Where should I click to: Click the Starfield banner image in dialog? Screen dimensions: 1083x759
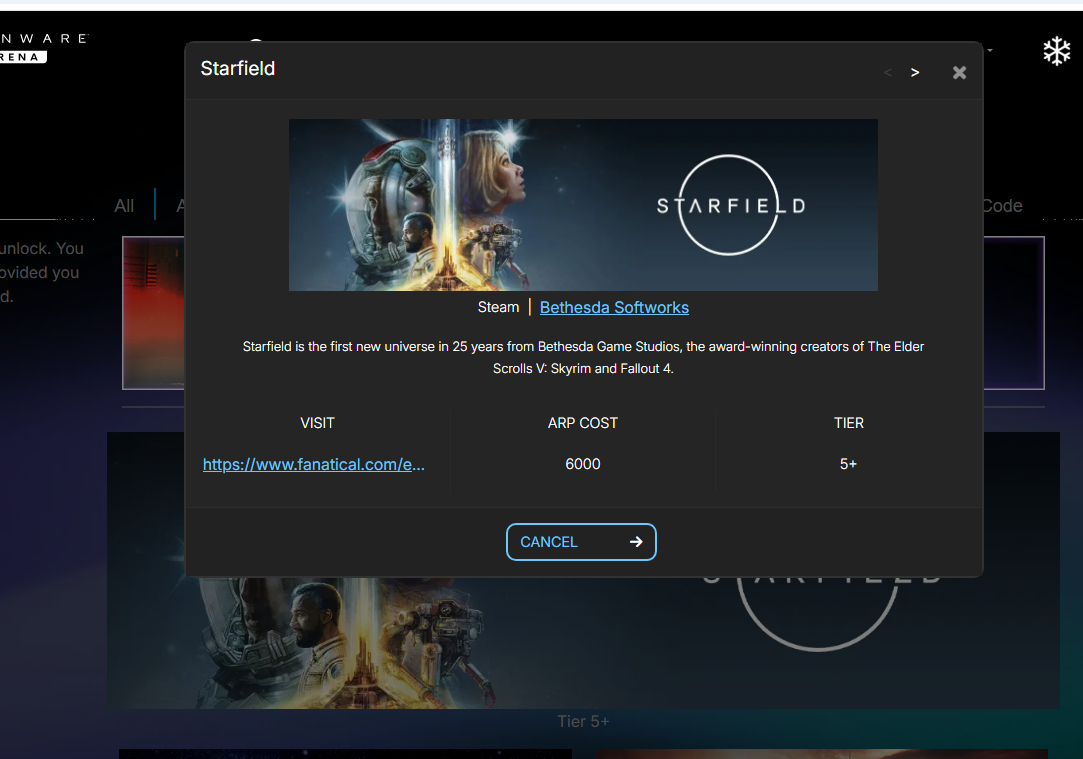[x=583, y=205]
